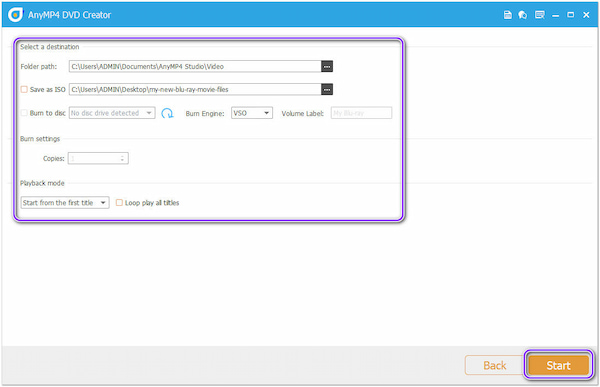
Task: Click the Volume Label input field
Action: (x=361, y=113)
